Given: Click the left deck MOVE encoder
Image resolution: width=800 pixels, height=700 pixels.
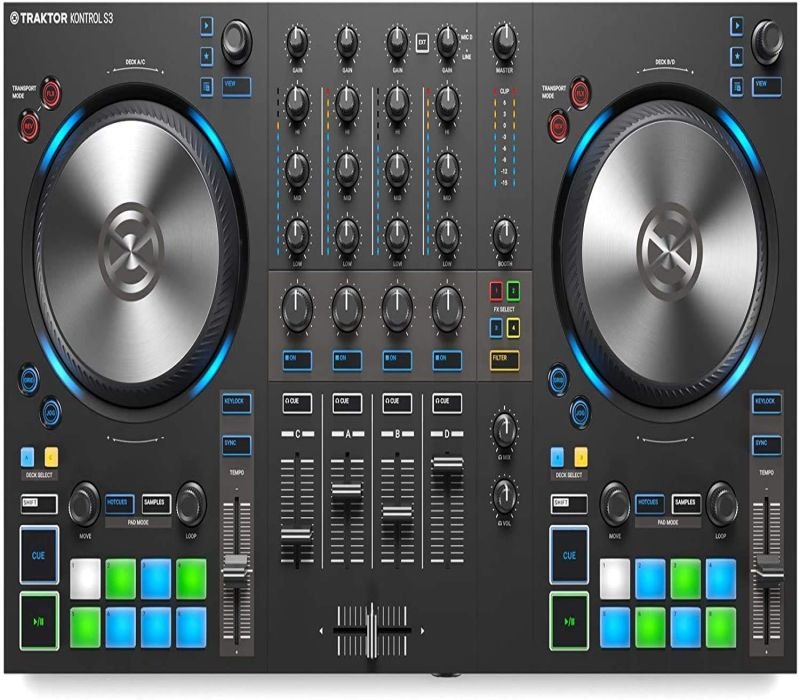Looking at the screenshot, I should (85, 504).
